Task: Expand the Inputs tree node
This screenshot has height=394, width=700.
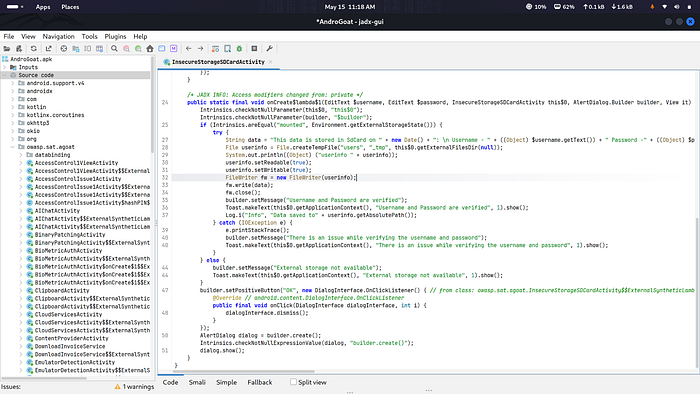Action: click(5, 67)
